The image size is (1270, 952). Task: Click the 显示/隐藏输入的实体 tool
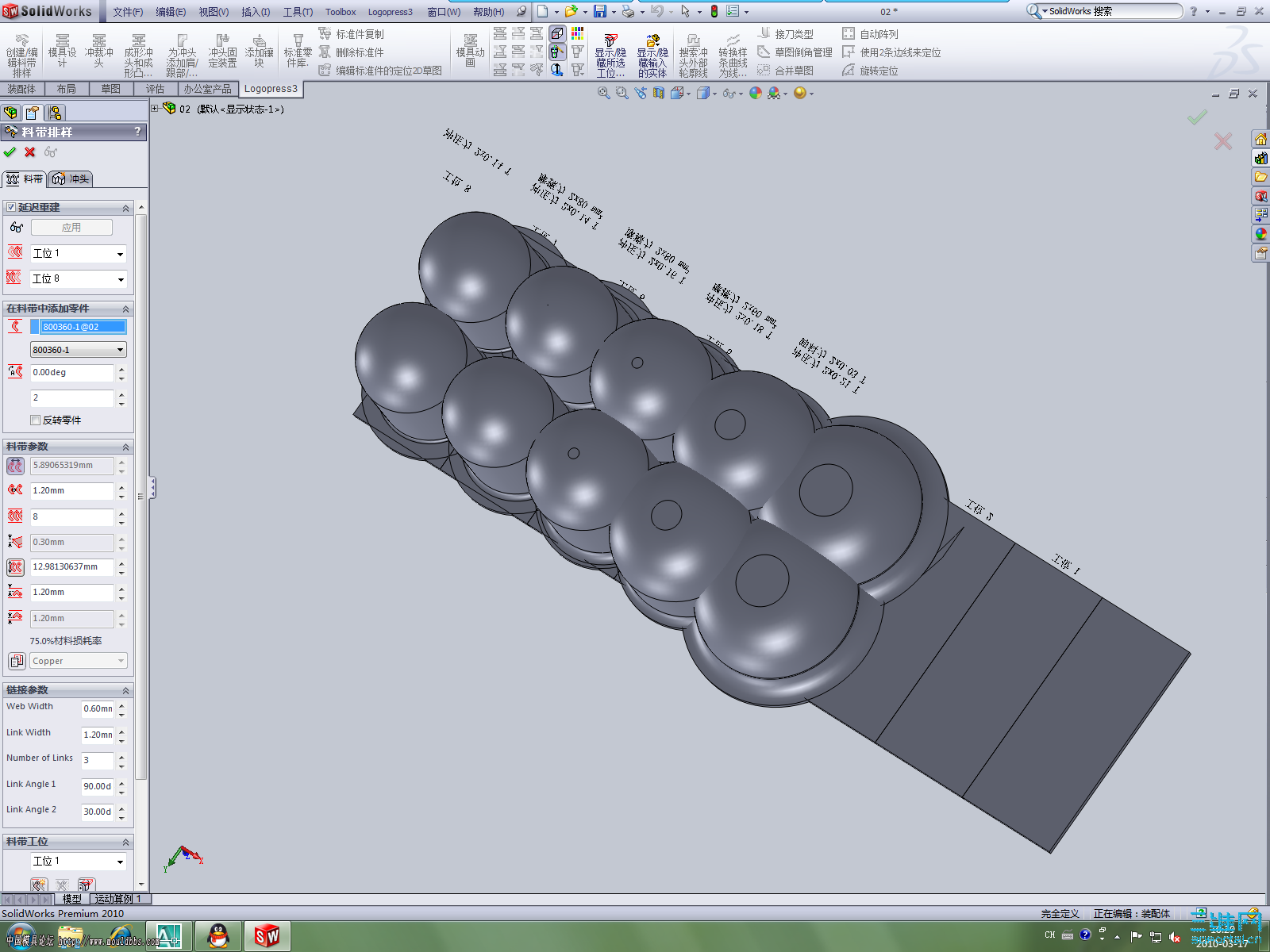[652, 56]
